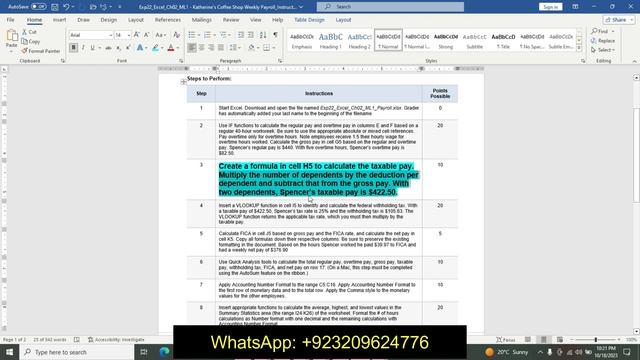Screen dimensions: 640x360
Task: Click the Share button
Action: (619, 20)
